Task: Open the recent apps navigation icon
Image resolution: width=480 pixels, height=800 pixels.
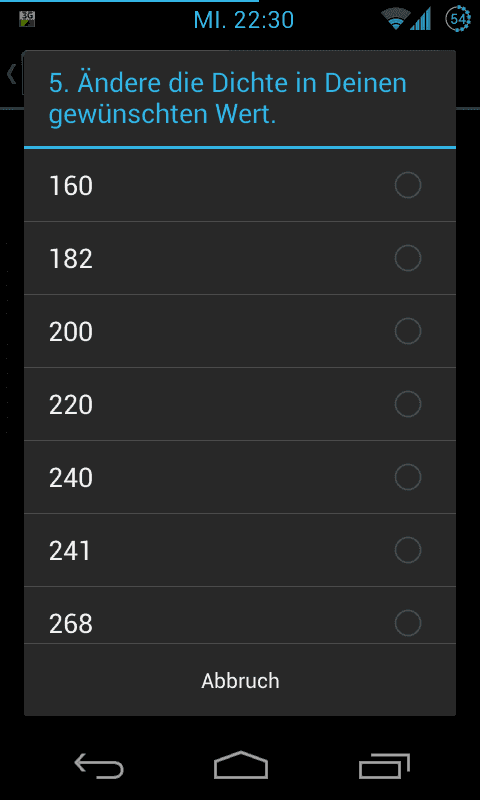Action: 384,765
